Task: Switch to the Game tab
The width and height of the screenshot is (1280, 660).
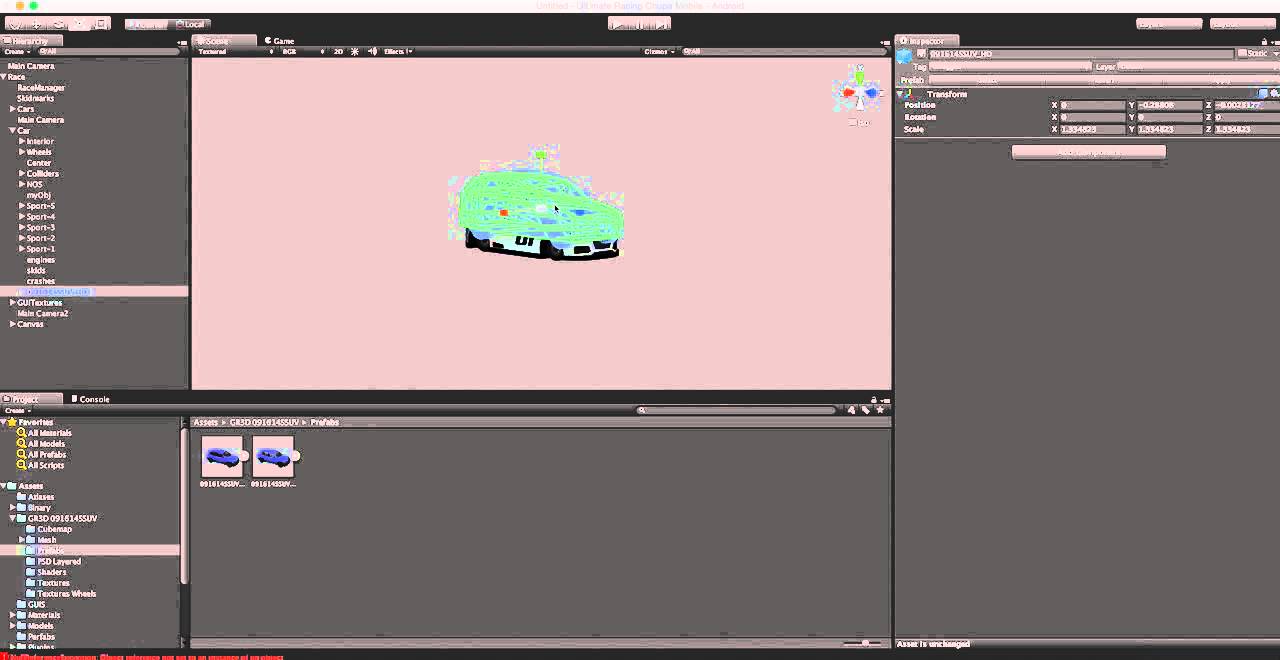Action: point(279,41)
